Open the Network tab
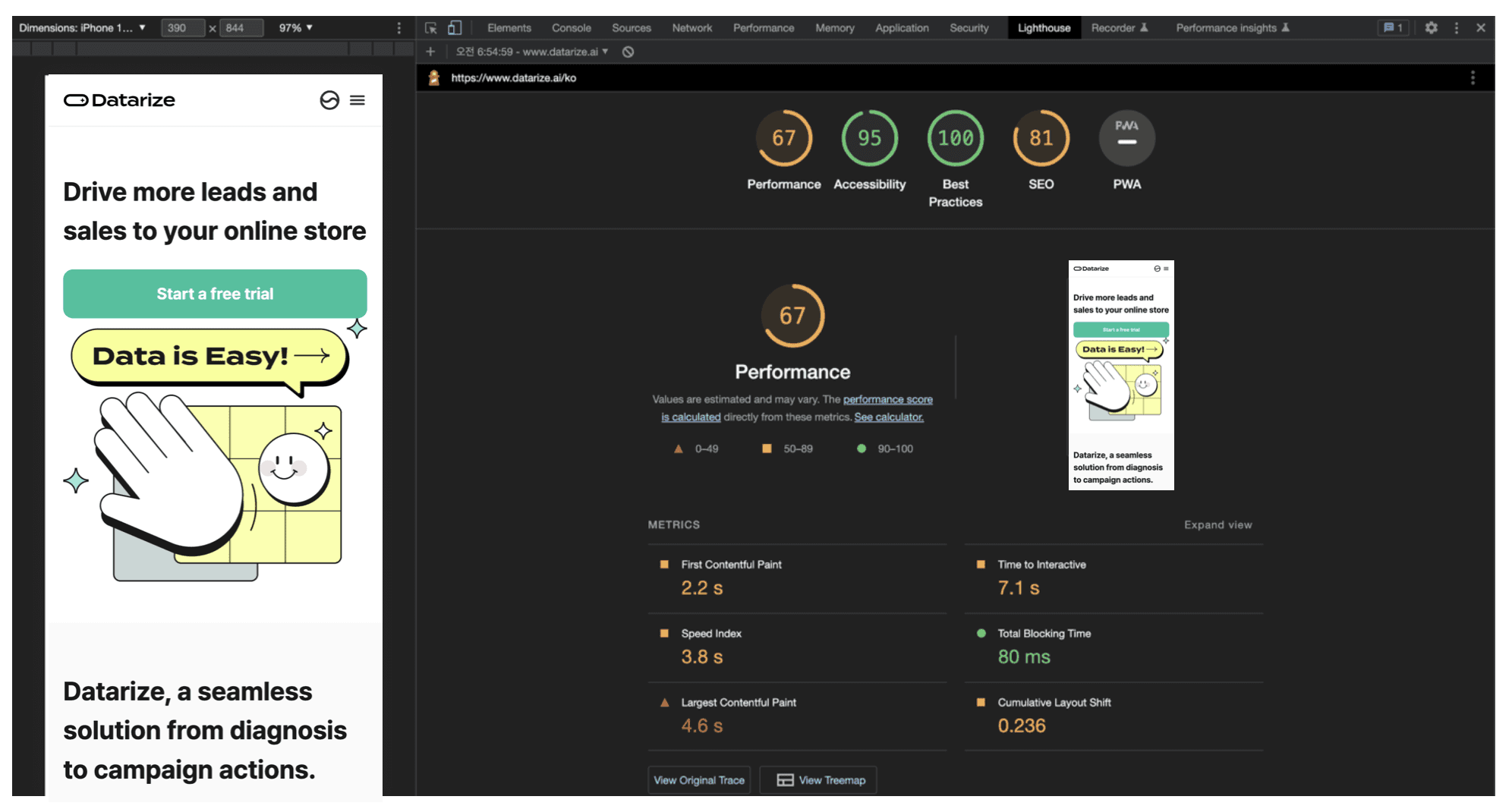Screen dimensions: 1512x809 [692, 28]
